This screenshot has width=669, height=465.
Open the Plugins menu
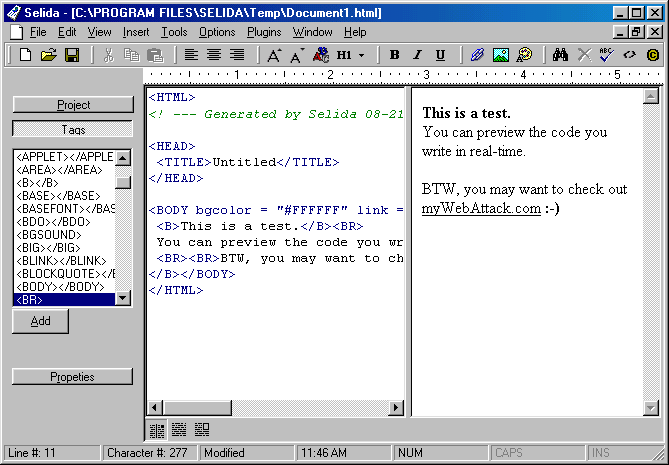[x=264, y=32]
